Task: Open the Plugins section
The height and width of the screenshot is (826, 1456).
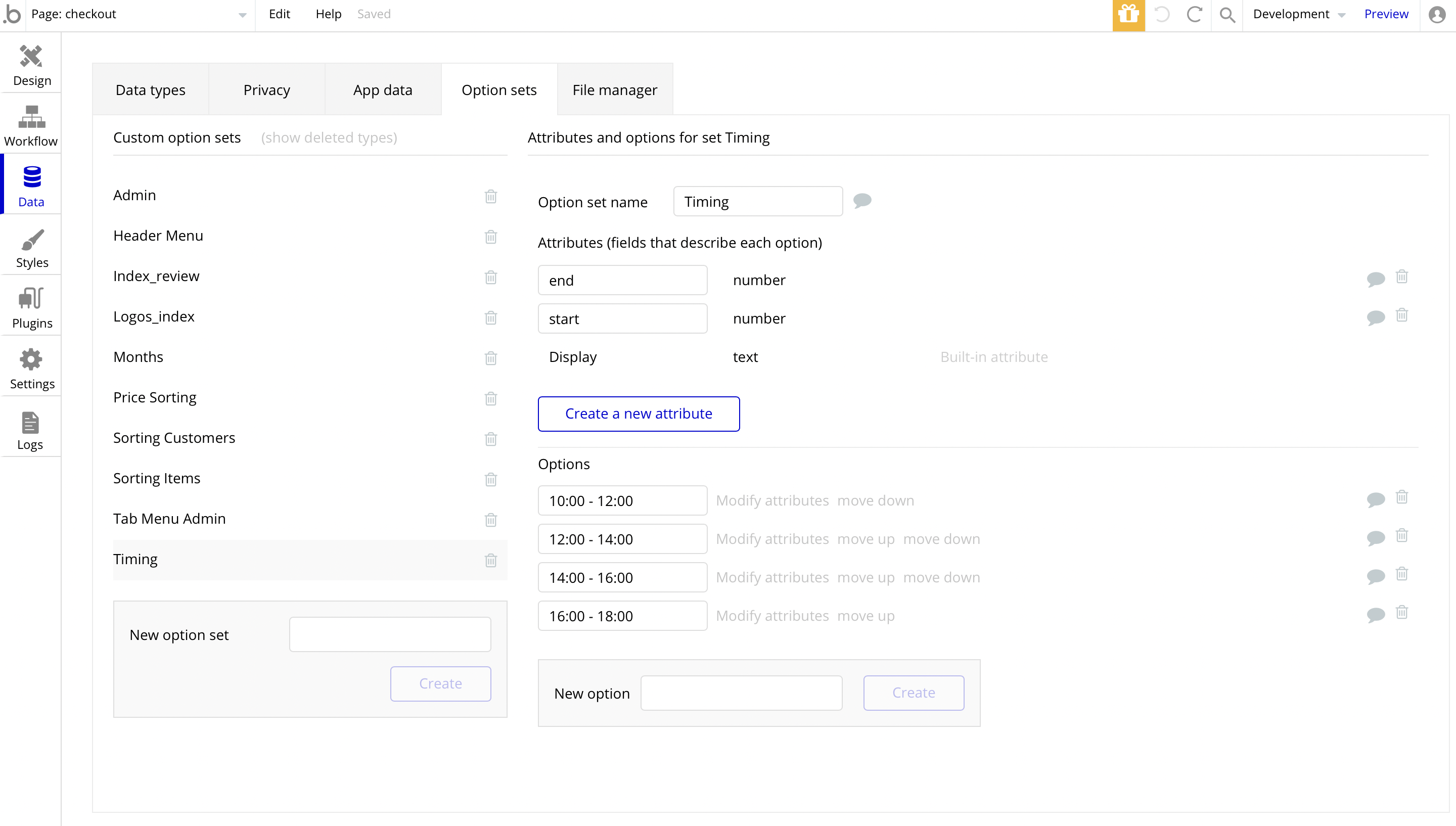Action: 31,308
